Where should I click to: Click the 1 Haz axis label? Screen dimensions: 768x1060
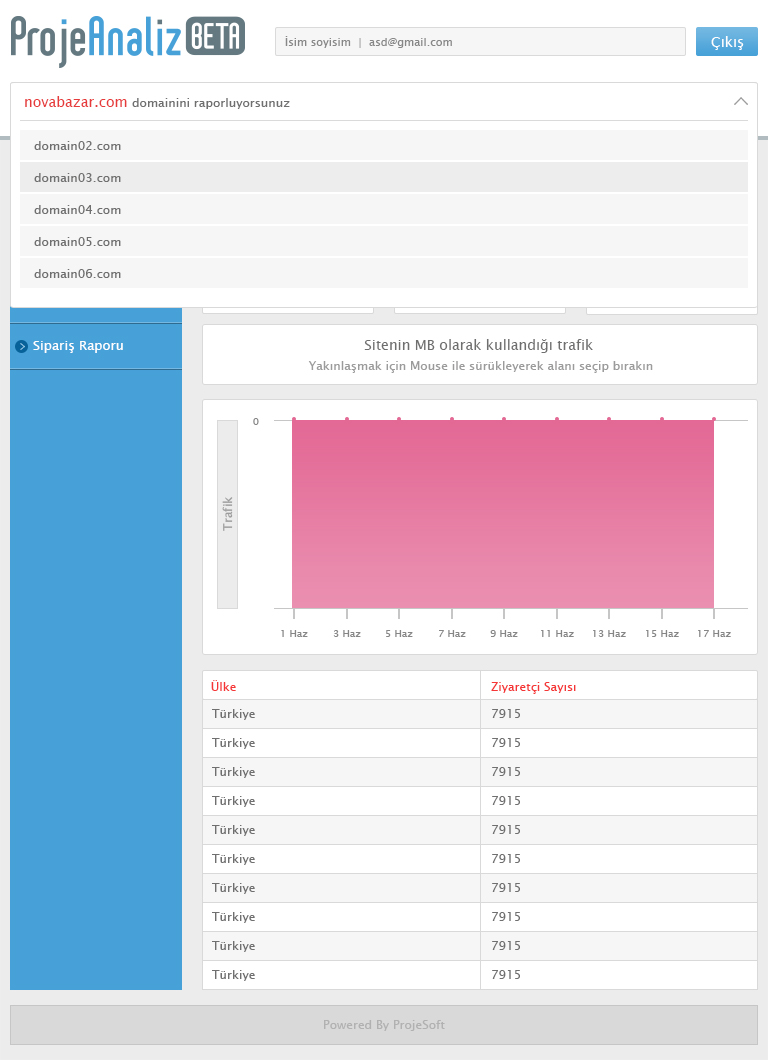(x=294, y=634)
